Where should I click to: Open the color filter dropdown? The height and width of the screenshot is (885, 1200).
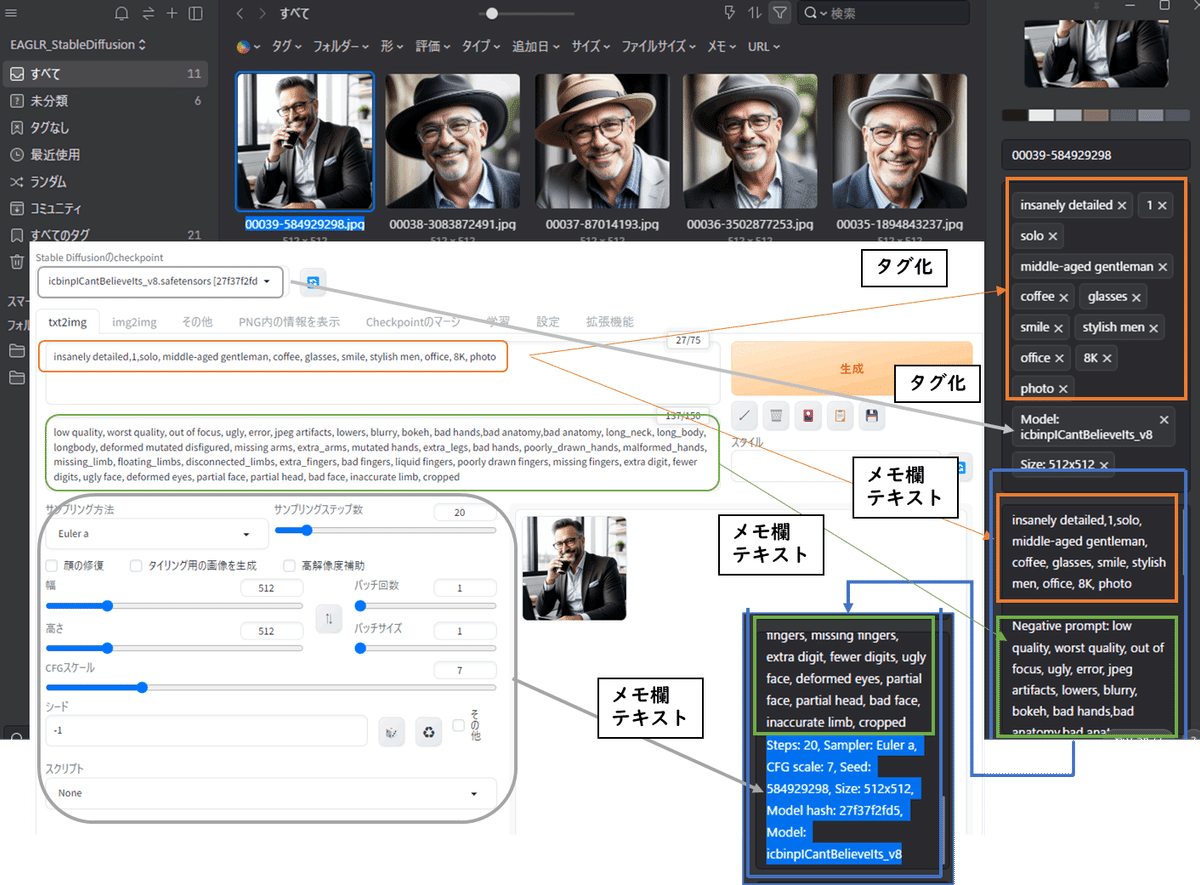pyautogui.click(x=248, y=46)
